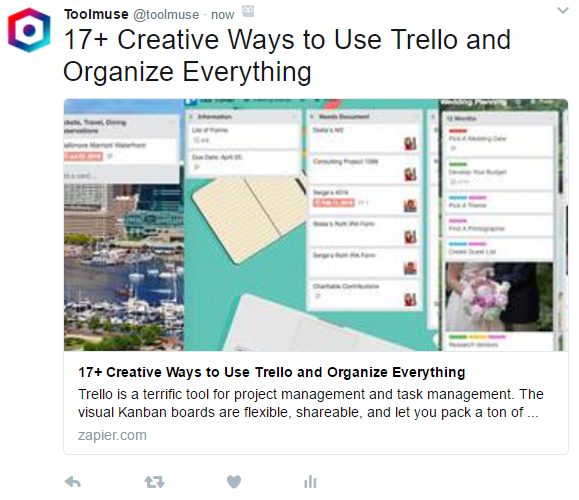This screenshot has height=500, width=579.
Task: Reply to the tweet with arrow icon
Action: tap(72, 482)
